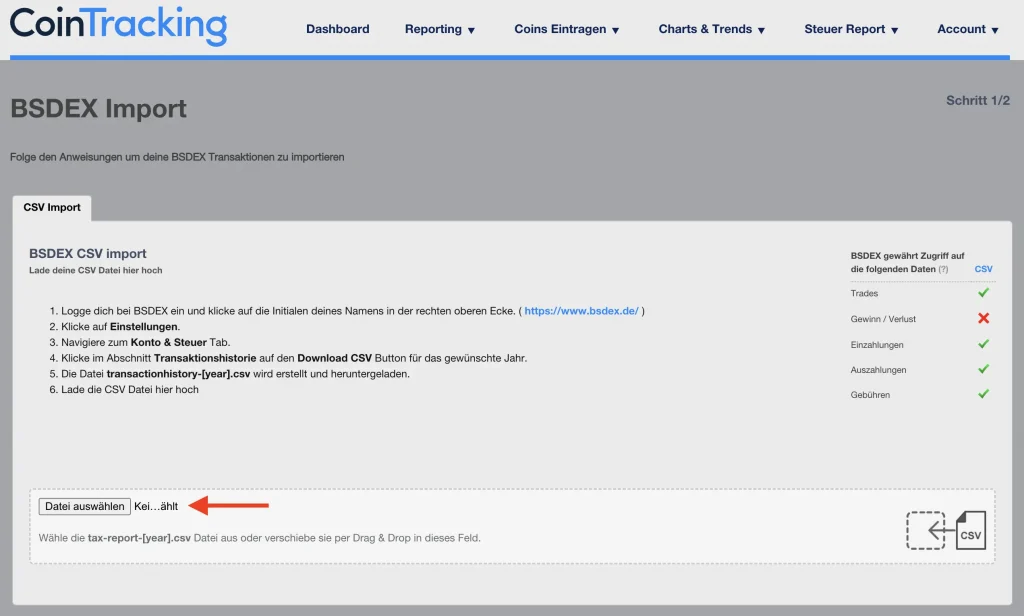Open the https://www.bsdex.de/ link

(581, 311)
